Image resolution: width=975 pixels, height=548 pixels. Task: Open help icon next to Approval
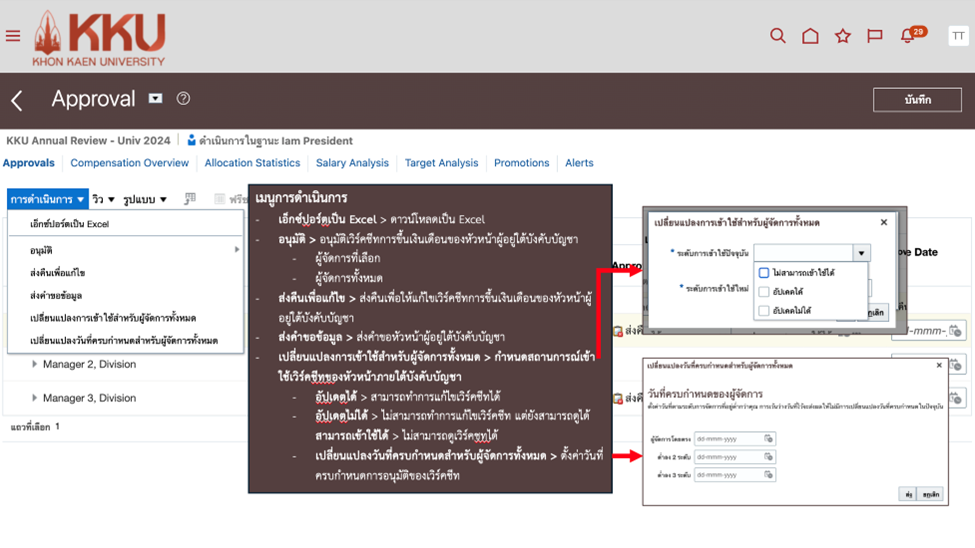[183, 99]
